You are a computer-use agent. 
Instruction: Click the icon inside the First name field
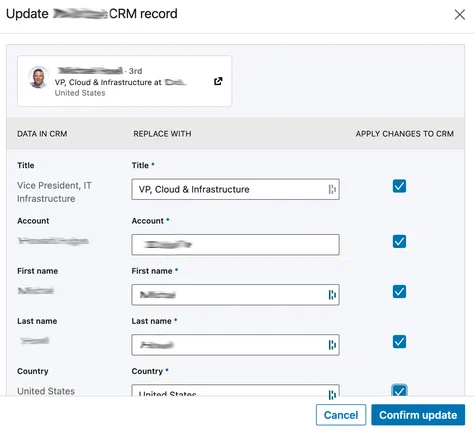coord(332,295)
